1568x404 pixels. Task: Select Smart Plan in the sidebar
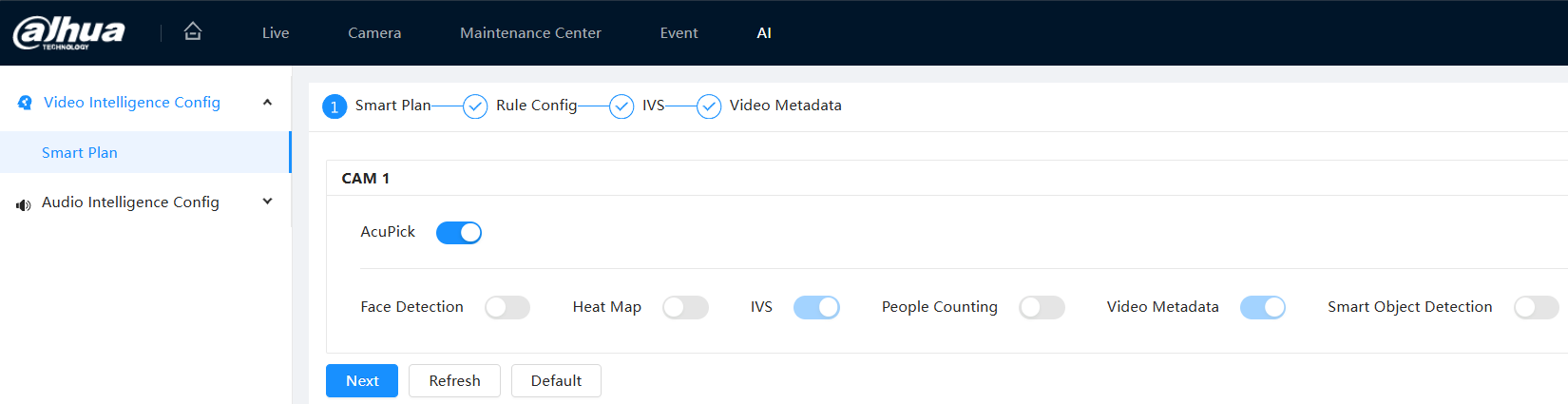point(80,153)
